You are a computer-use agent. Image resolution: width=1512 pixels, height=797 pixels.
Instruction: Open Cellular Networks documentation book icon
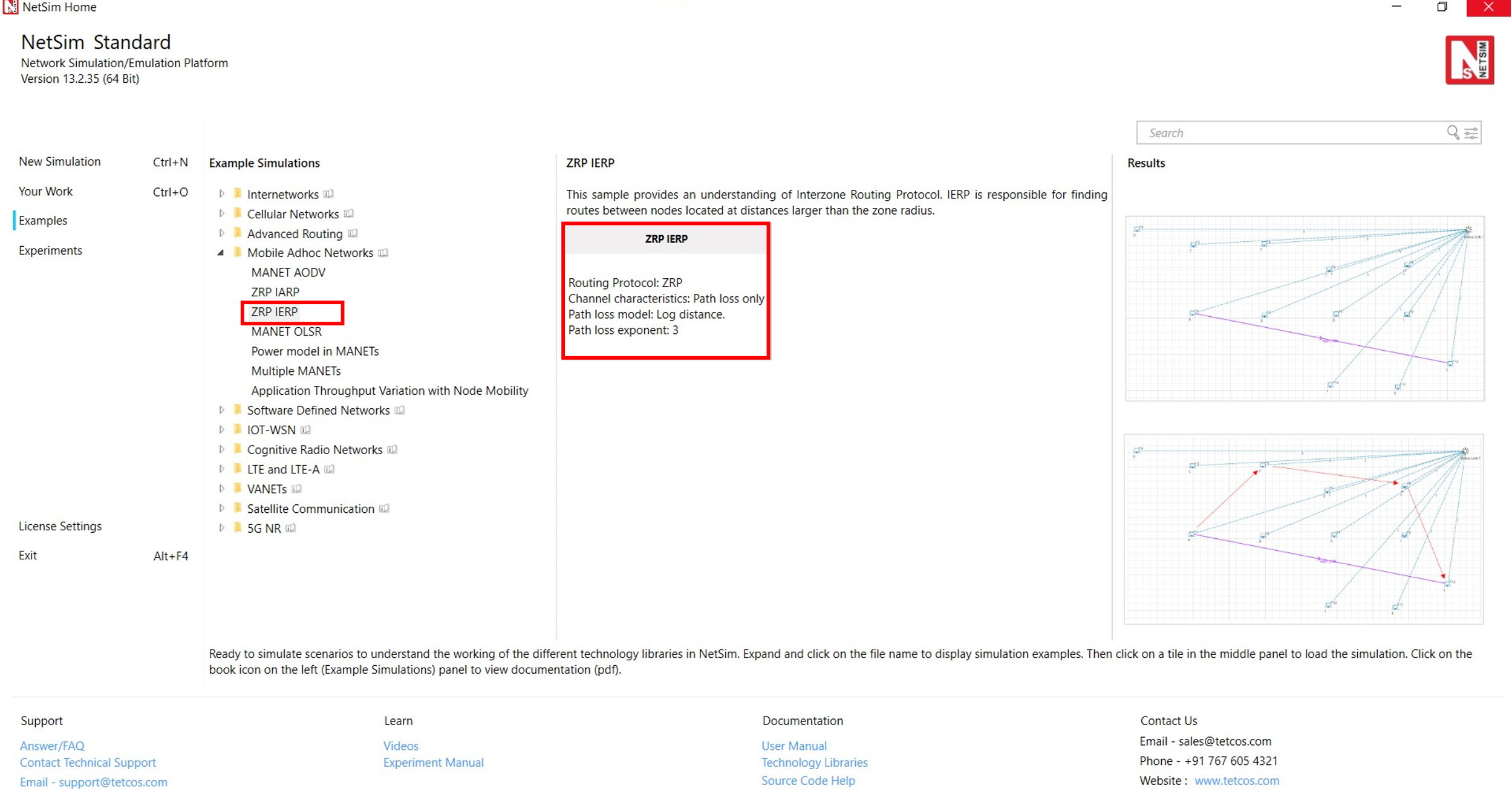coord(349,213)
